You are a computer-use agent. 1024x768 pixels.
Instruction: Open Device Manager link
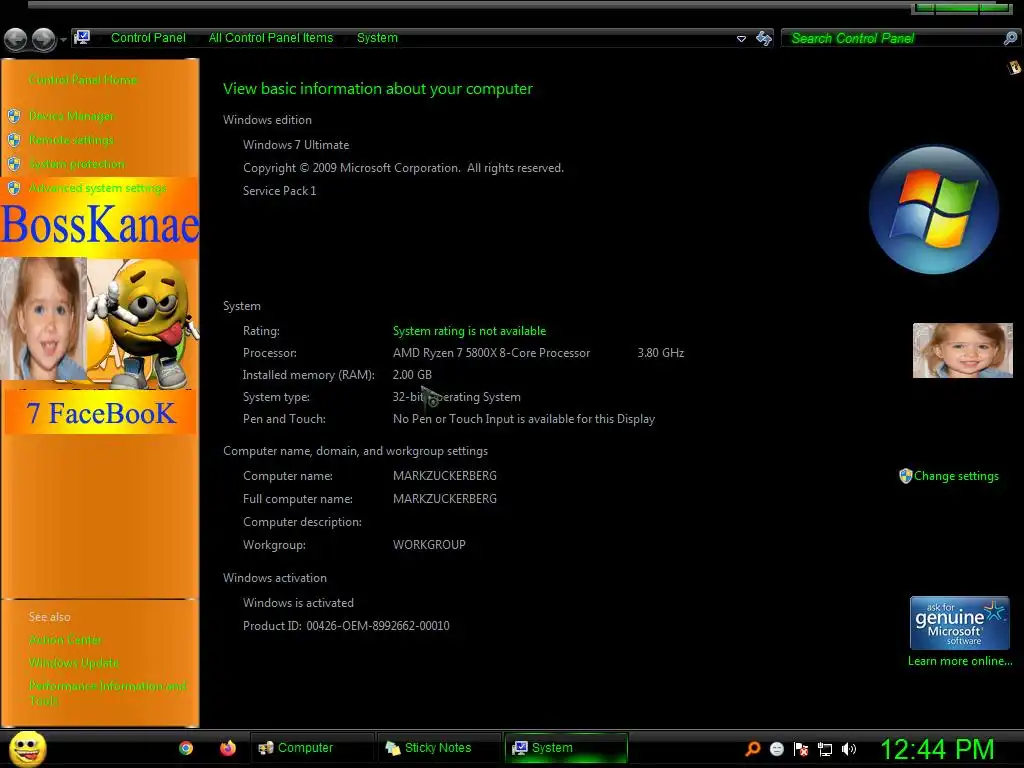71,116
